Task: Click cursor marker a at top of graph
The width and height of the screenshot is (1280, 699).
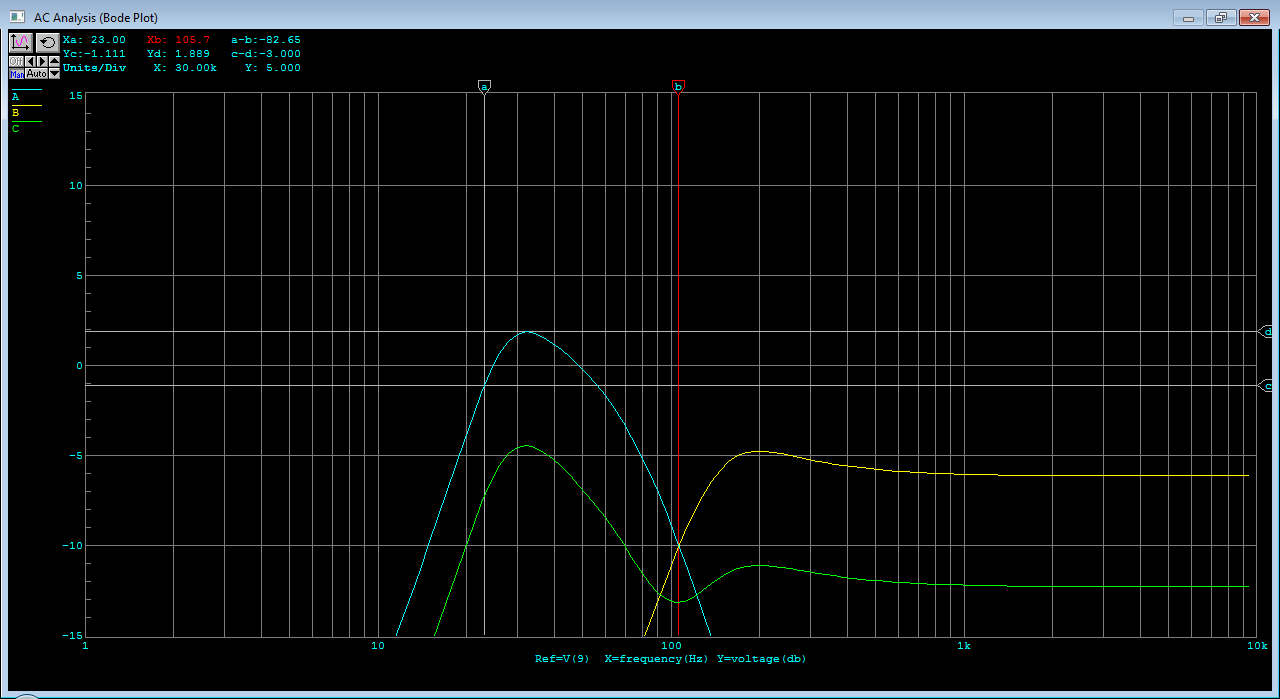Action: coord(485,87)
